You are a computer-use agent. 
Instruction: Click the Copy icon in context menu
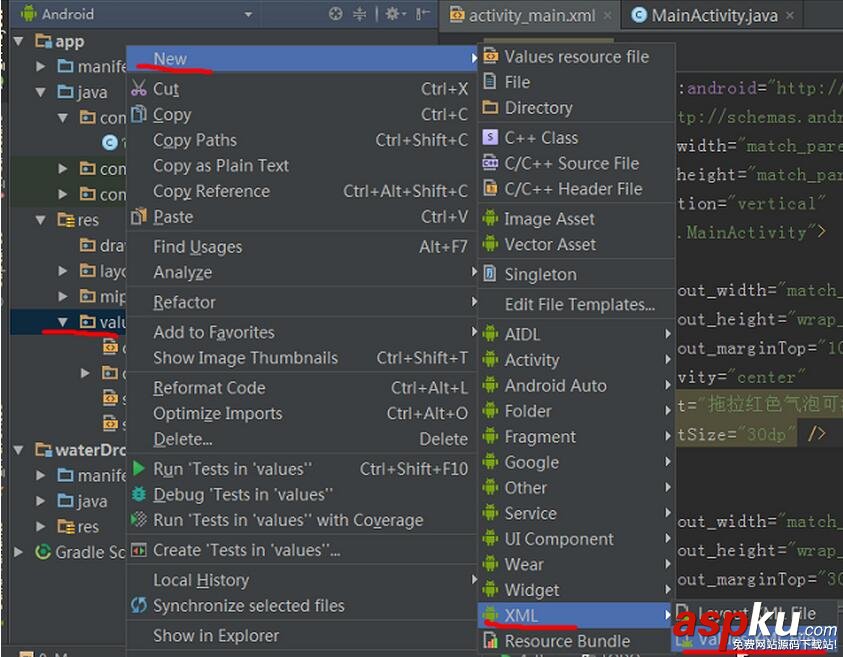[x=139, y=114]
